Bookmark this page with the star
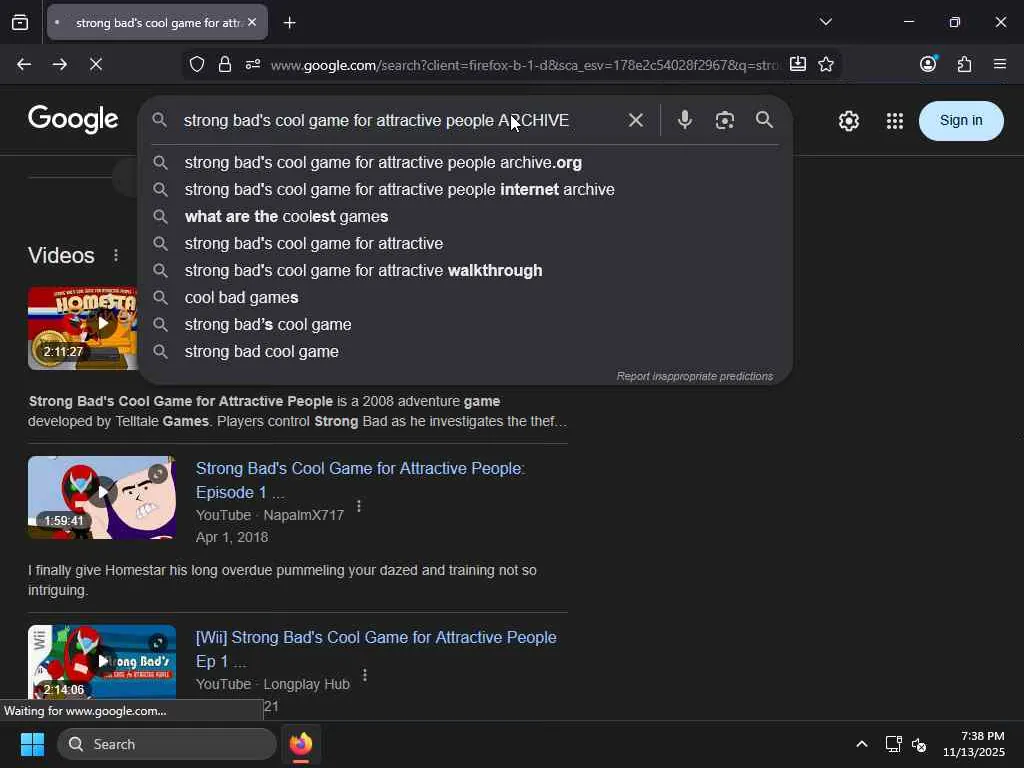This screenshot has width=1024, height=768. pyautogui.click(x=825, y=64)
